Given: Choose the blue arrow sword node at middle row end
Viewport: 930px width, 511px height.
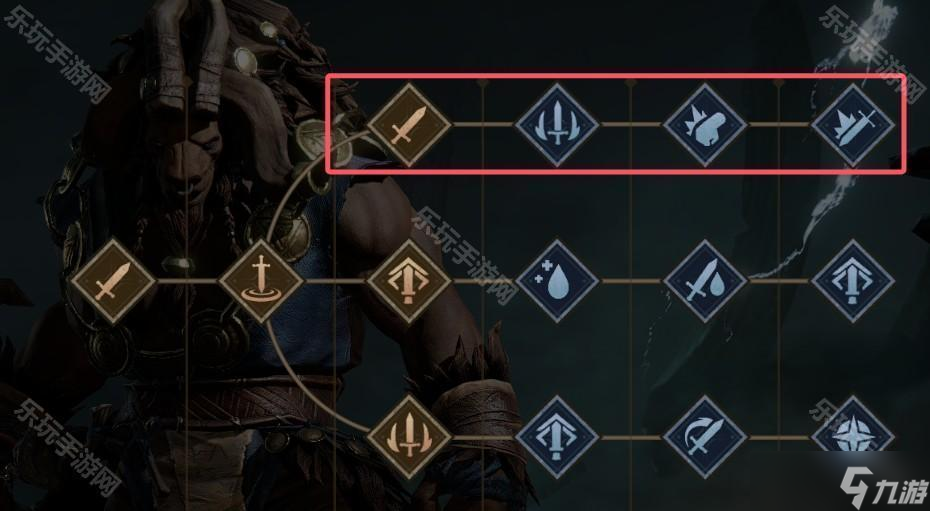Looking at the screenshot, I should tap(853, 281).
